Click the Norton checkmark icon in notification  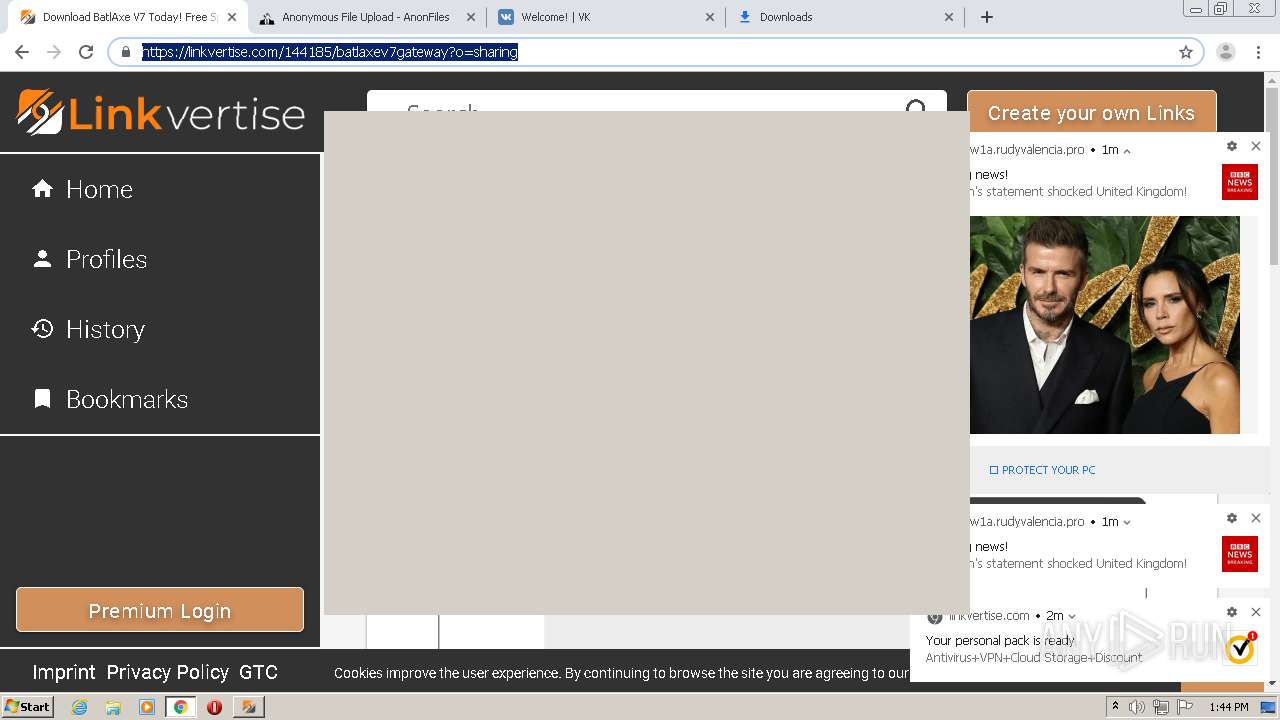1240,649
